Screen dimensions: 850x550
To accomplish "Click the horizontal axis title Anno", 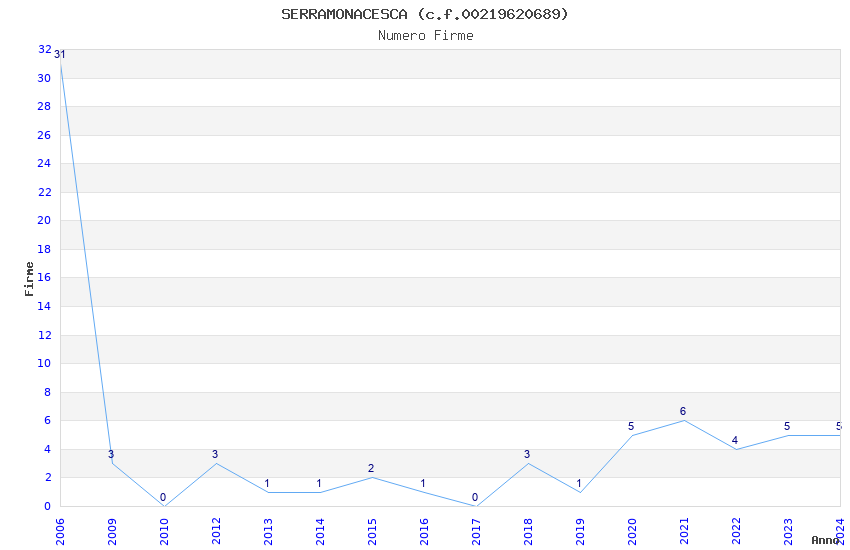I will pos(826,540).
